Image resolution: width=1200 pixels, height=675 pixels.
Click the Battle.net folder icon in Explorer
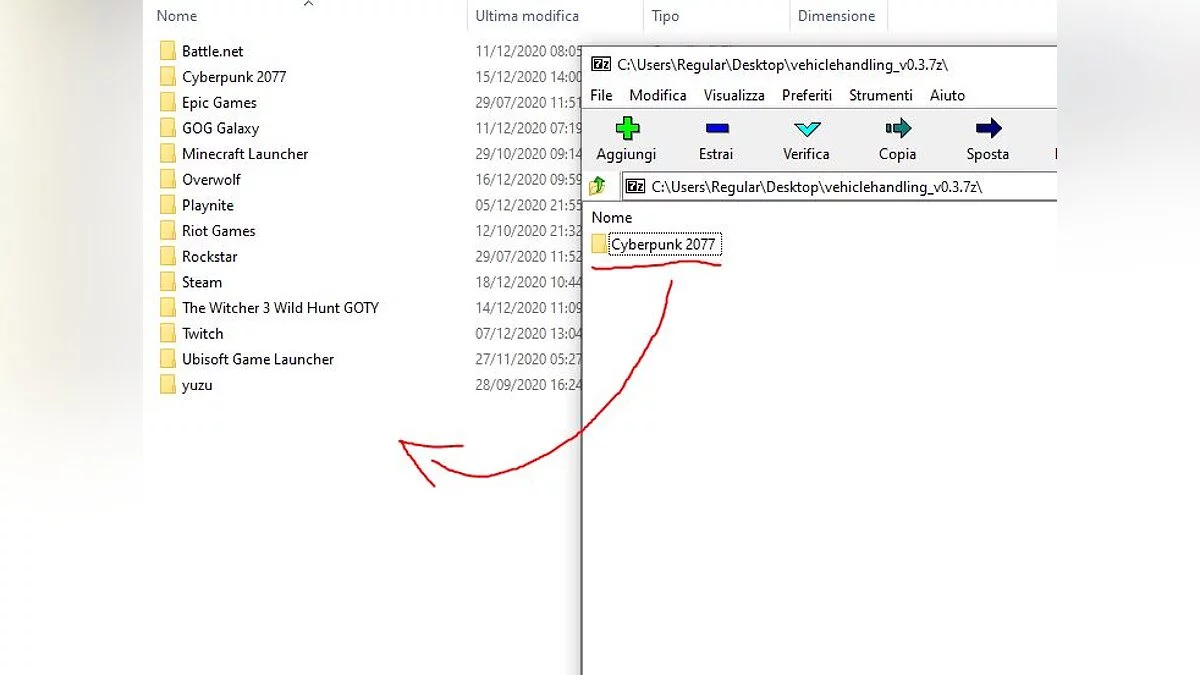(168, 51)
